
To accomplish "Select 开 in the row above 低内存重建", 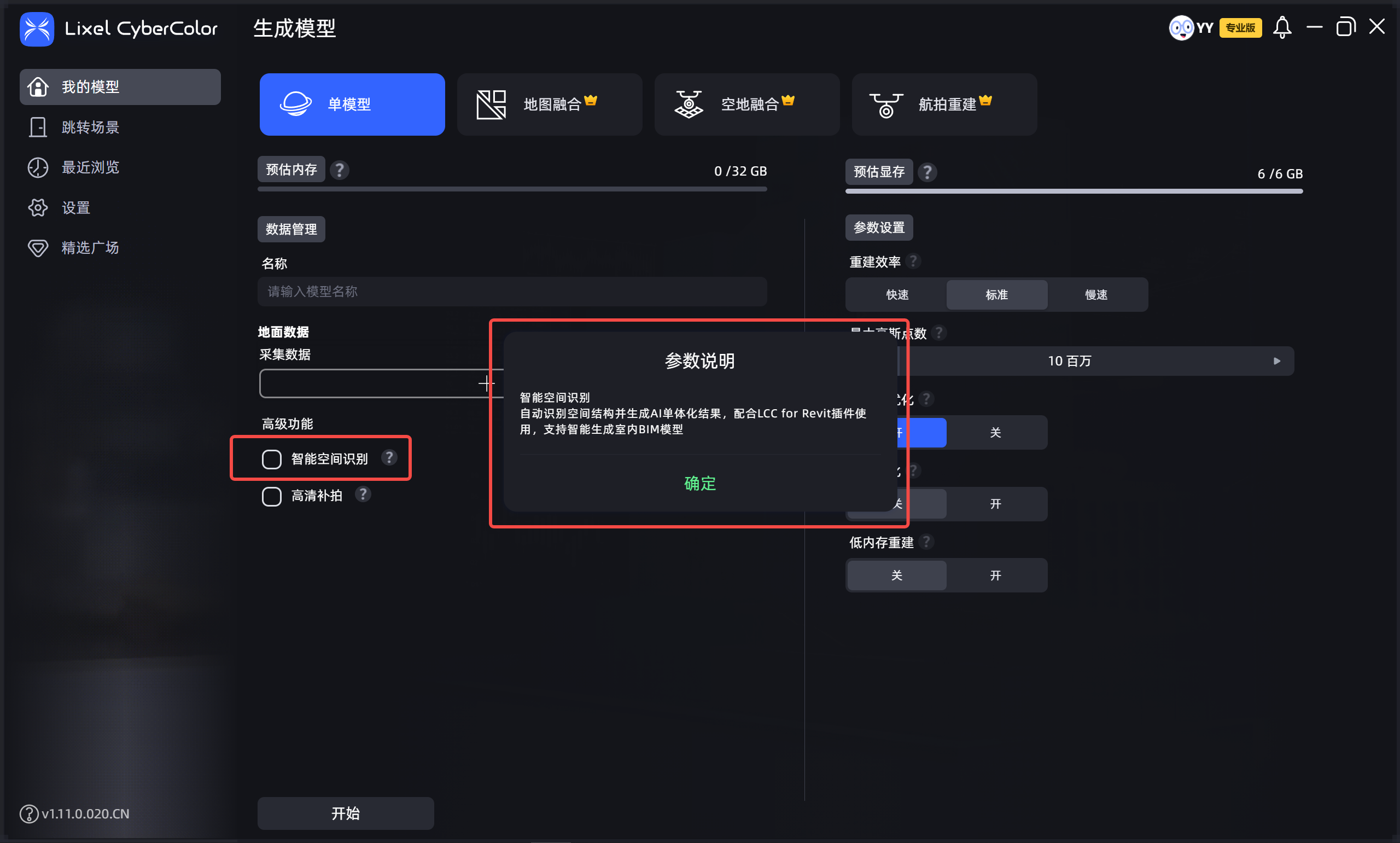I will 996,503.
